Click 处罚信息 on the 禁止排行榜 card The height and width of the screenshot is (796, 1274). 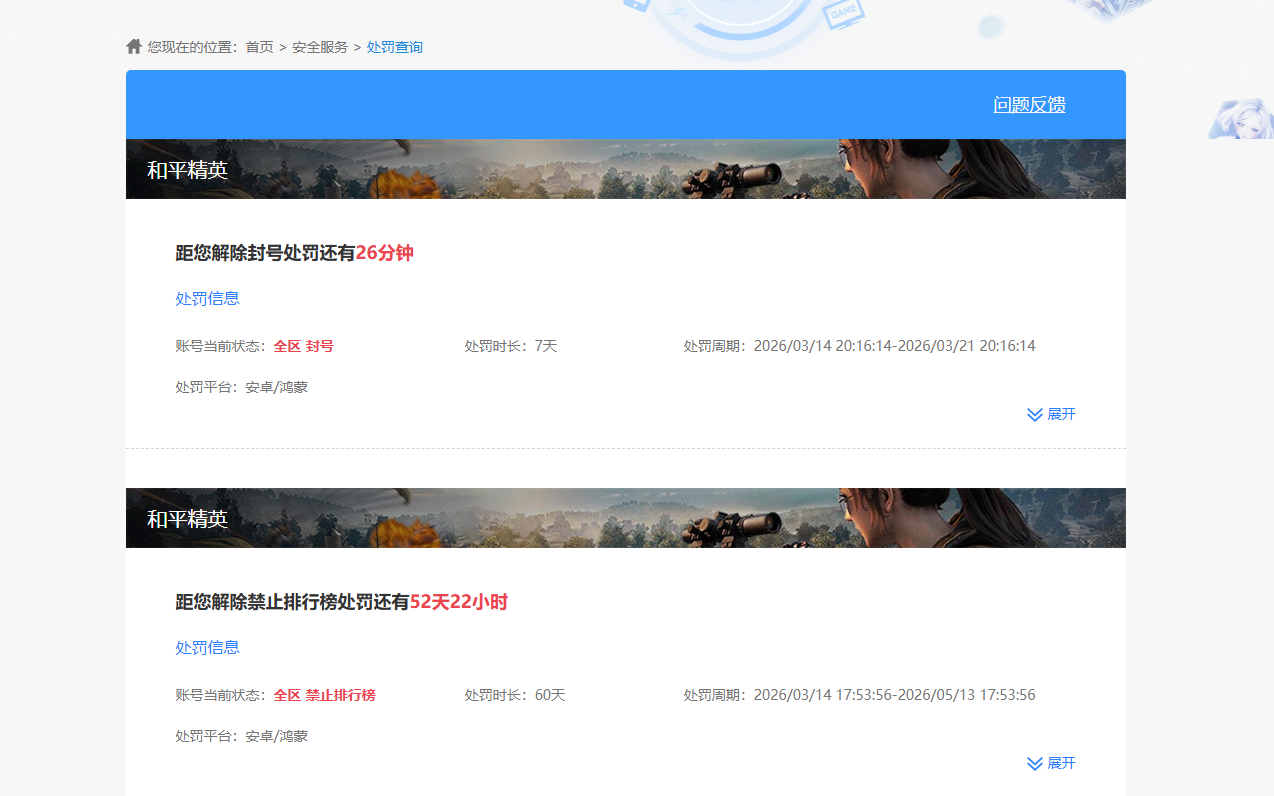coord(207,647)
